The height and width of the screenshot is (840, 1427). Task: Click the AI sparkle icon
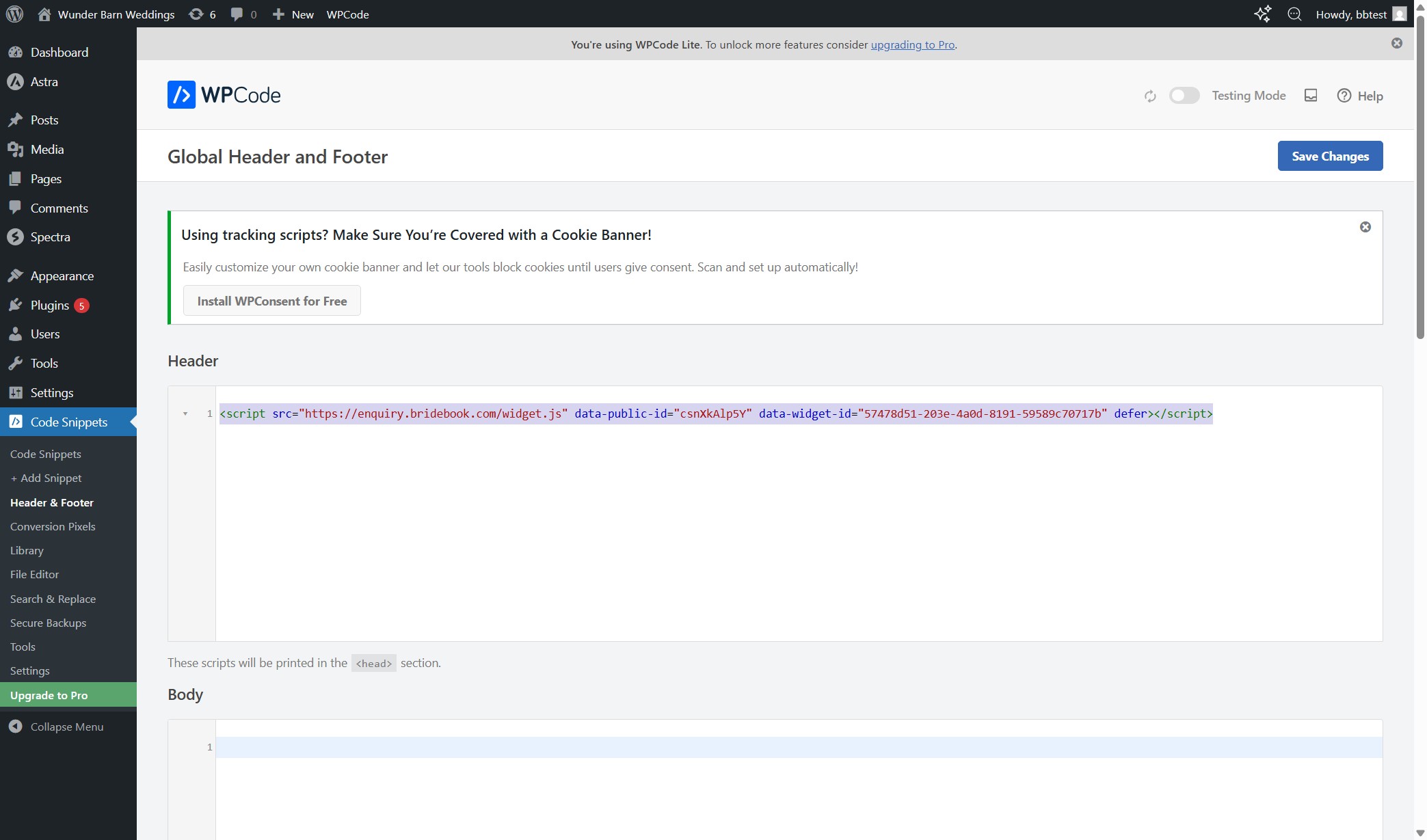(x=1262, y=14)
